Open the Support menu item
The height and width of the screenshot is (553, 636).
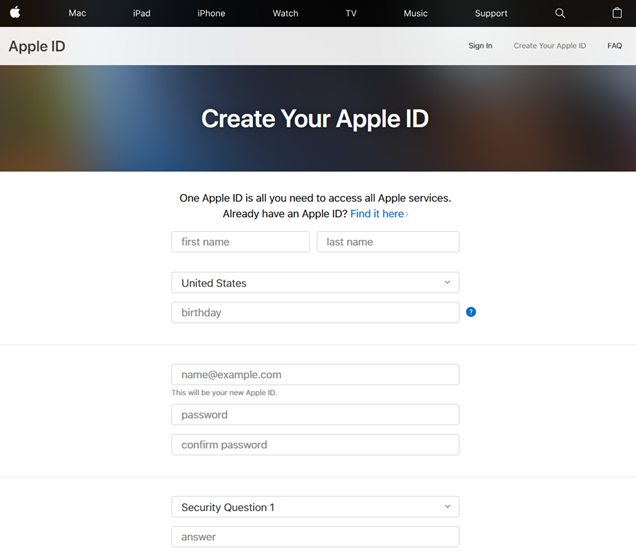tap(491, 13)
